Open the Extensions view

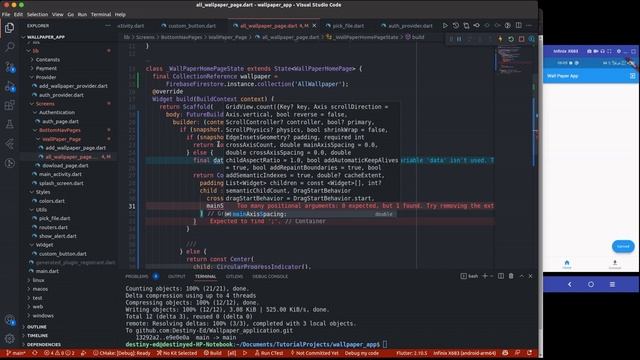pyautogui.click(x=9, y=105)
